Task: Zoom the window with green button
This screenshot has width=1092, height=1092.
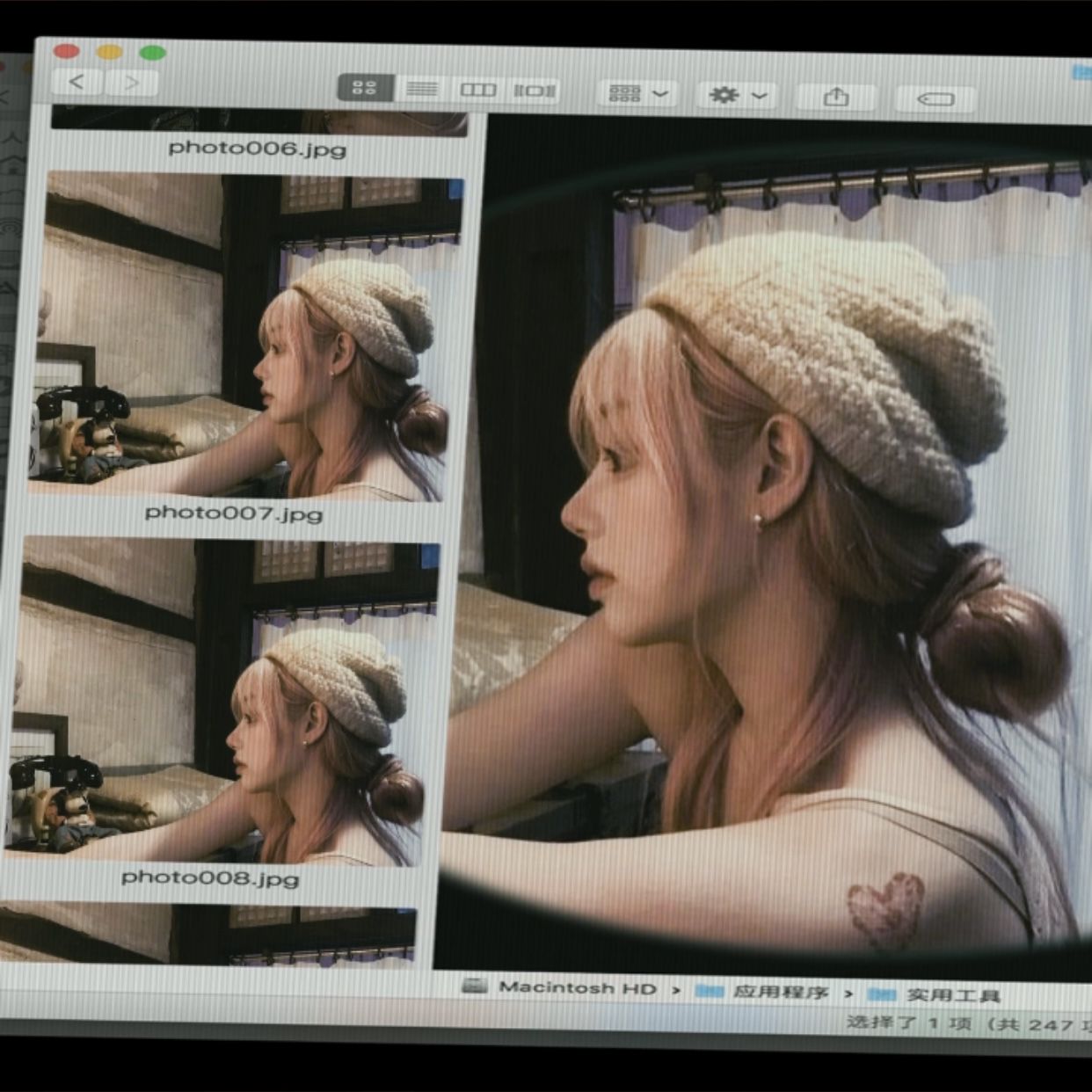Action: [x=153, y=53]
